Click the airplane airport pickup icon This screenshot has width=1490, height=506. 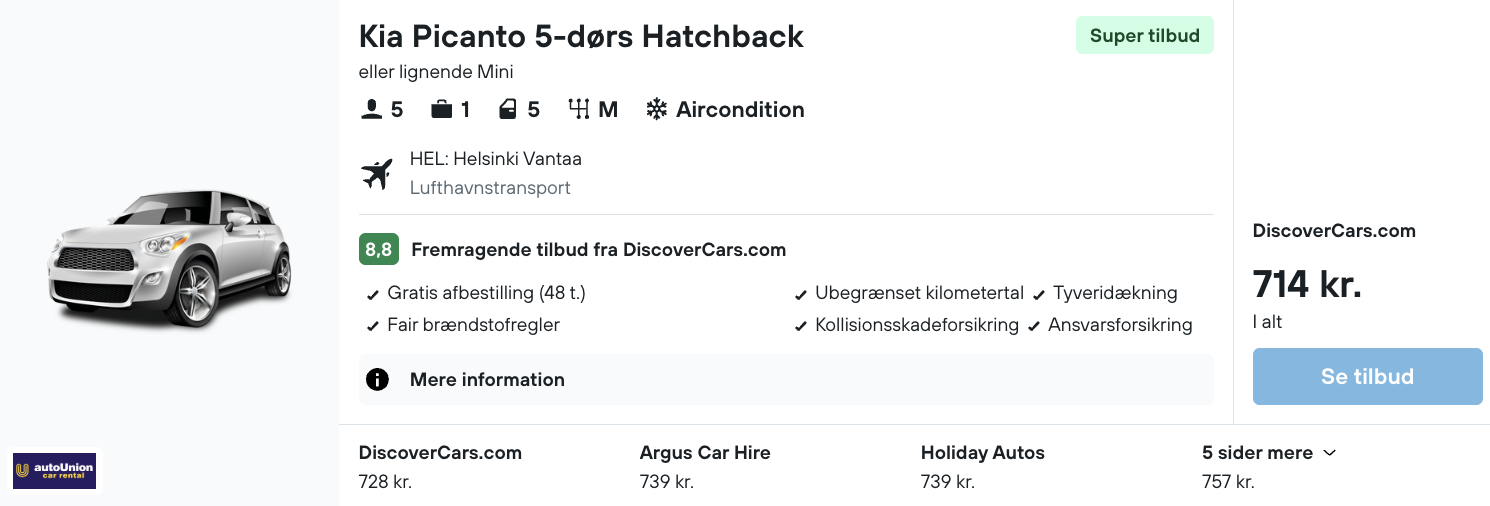[x=377, y=174]
